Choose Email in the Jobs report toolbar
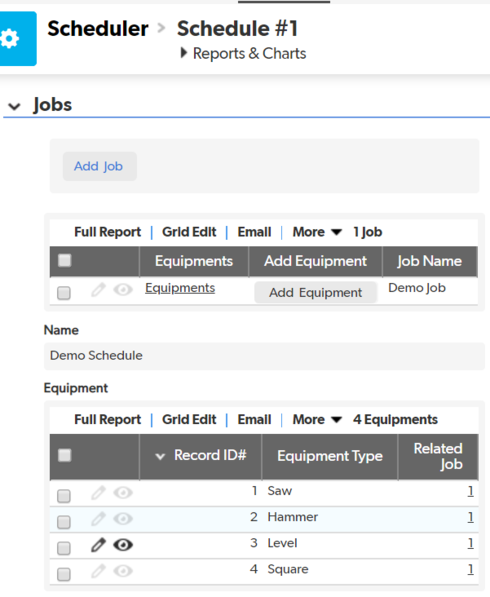490x597 pixels. [x=254, y=232]
